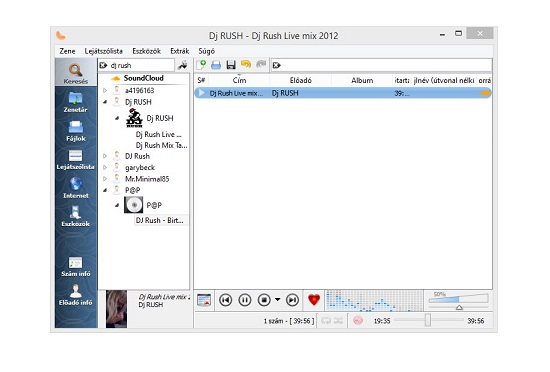550x372 pixels.
Task: Click 'Dj Rush Live mix...' playlist title cell
Action: pos(236,93)
